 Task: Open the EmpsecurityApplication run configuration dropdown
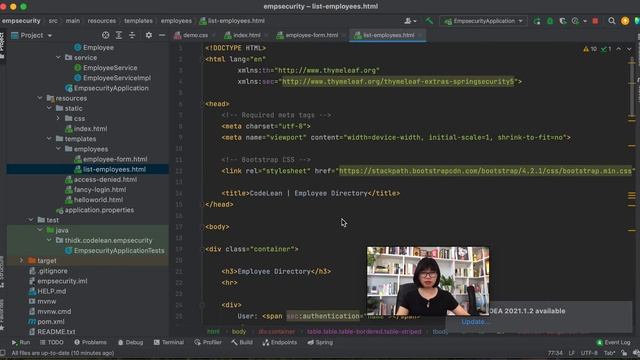click(x=483, y=21)
